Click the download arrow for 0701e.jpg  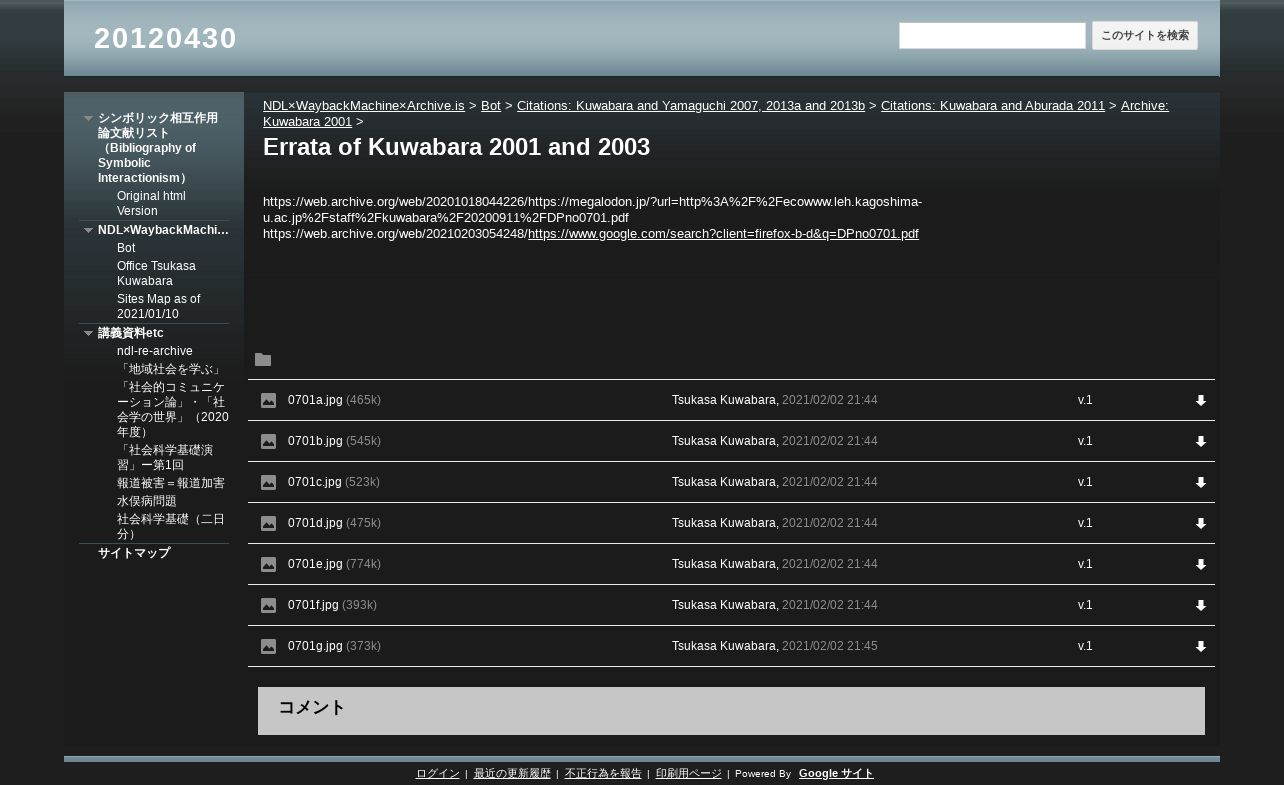[1201, 565]
